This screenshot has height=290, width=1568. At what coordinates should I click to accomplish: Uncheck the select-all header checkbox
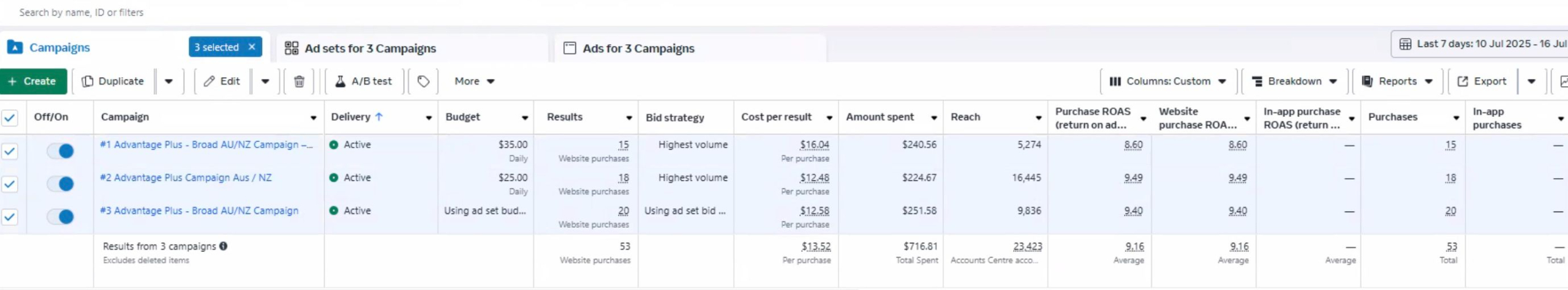[x=10, y=117]
